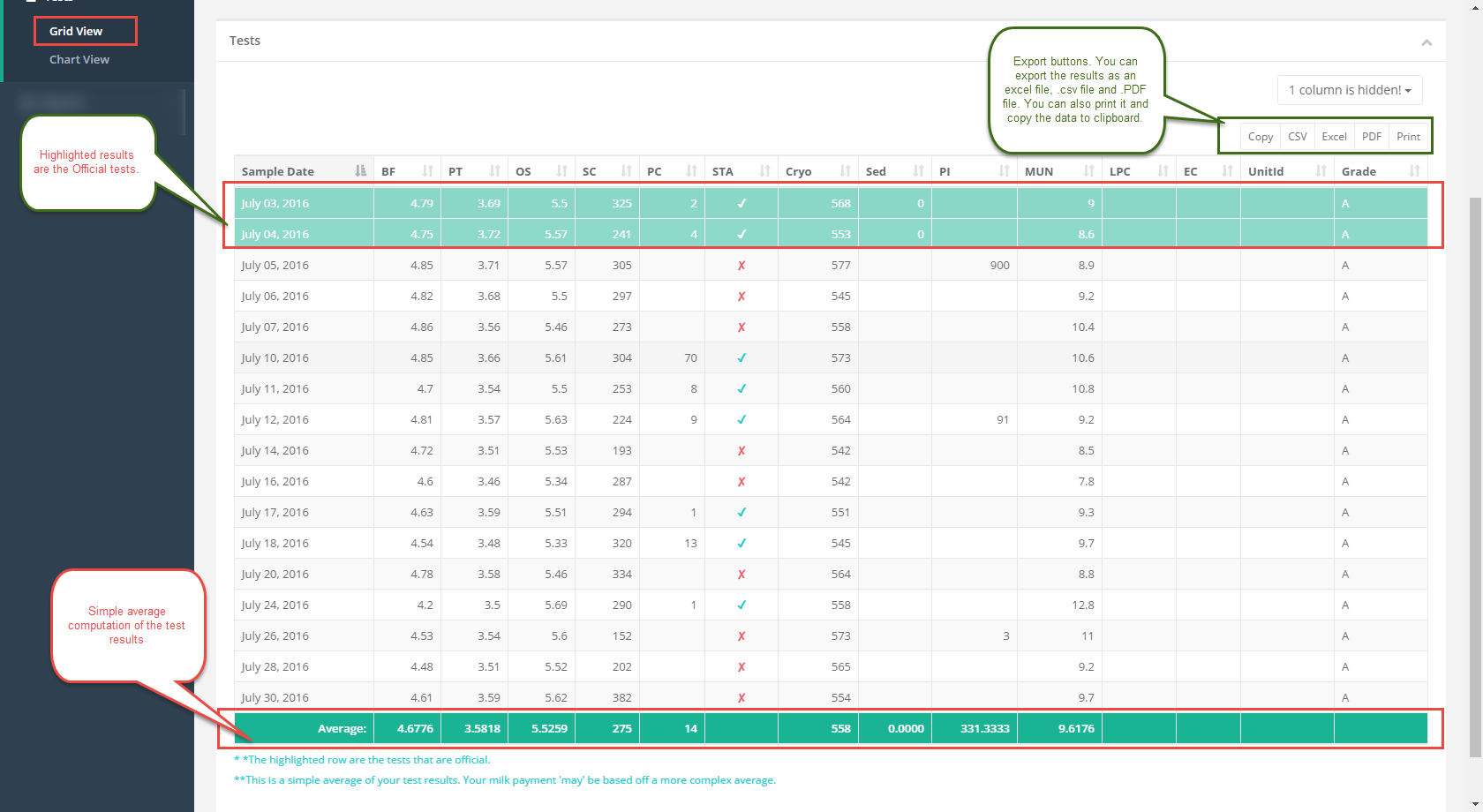
Task: Click the Average BF value 4.6776
Action: 415,728
